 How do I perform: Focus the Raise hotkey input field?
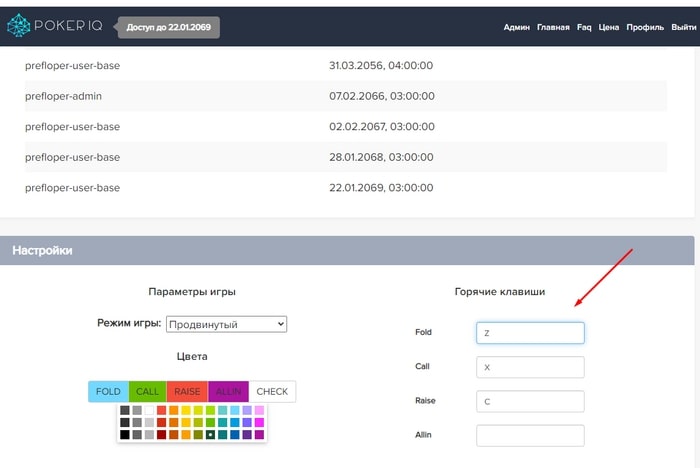(530, 401)
